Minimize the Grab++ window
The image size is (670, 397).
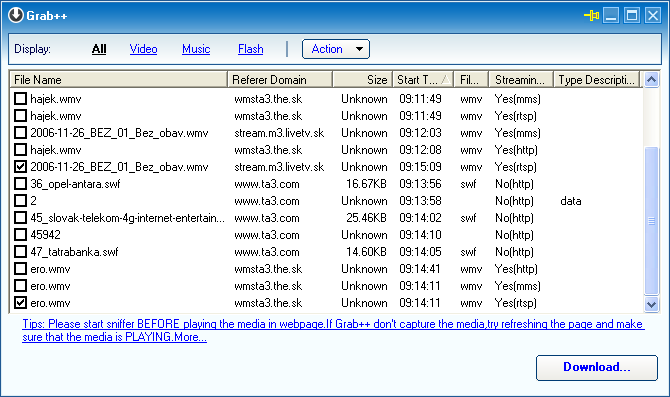point(611,16)
